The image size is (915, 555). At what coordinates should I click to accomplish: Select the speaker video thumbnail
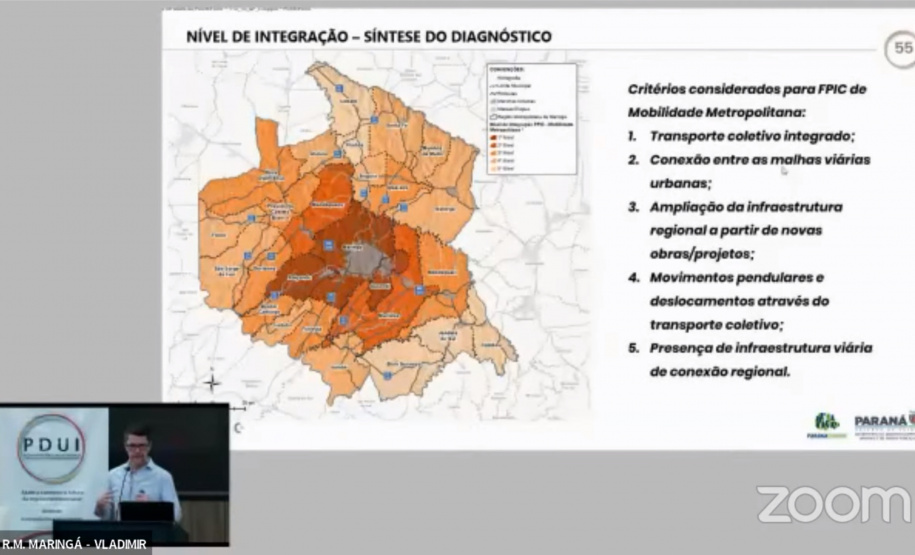click(114, 475)
